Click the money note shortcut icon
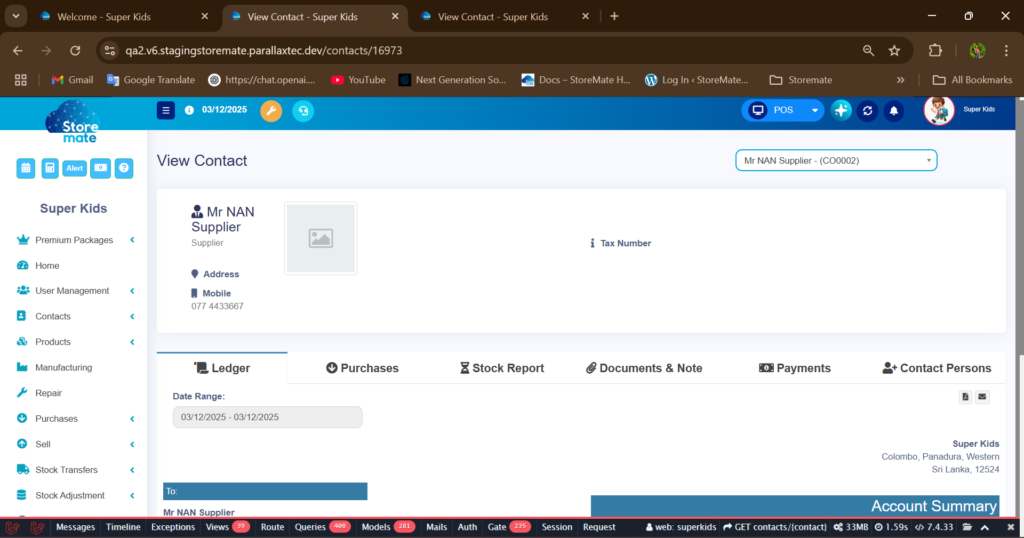This screenshot has width=1024, height=538. (101, 168)
